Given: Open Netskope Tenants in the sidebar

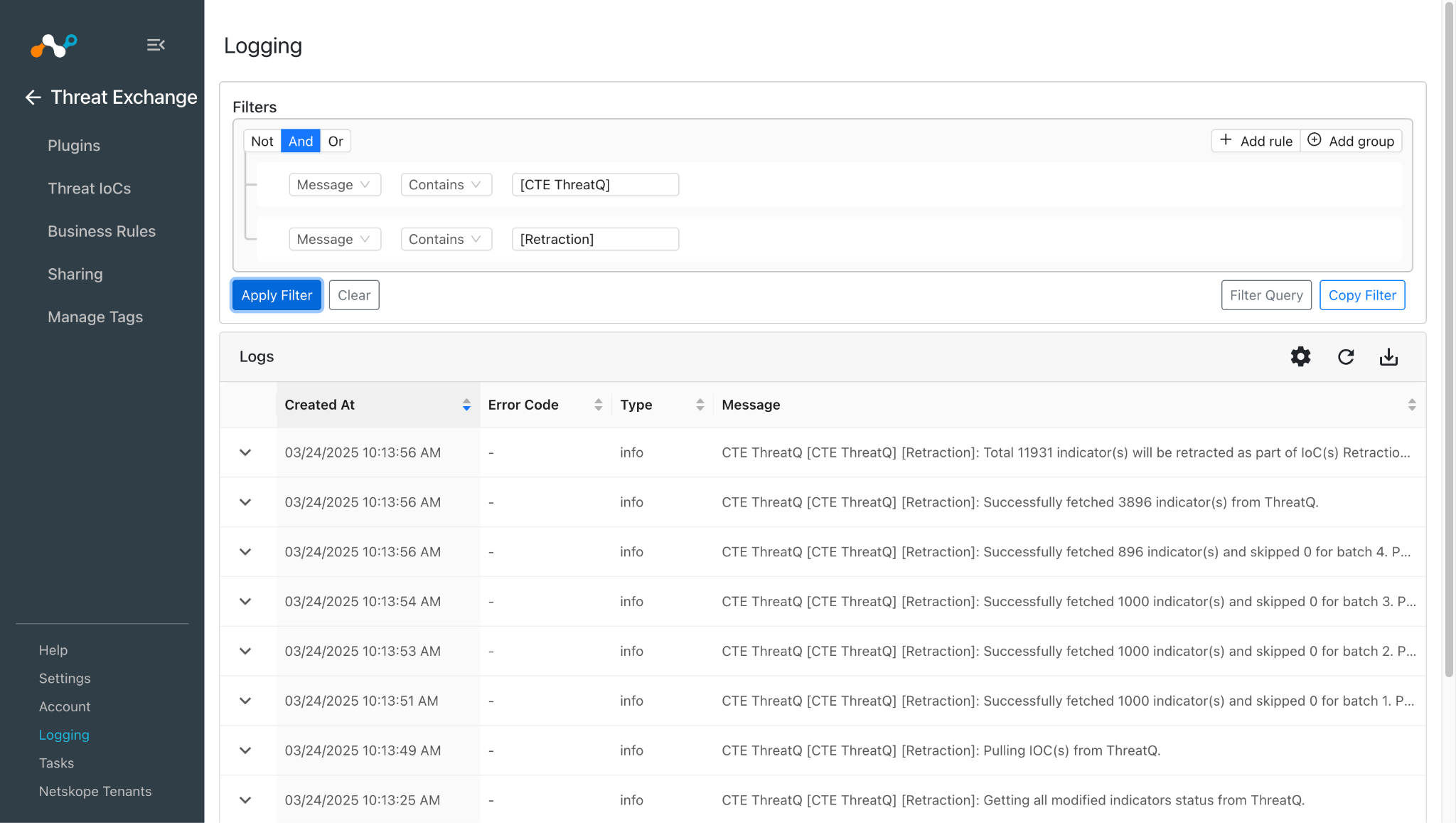Looking at the screenshot, I should [95, 792].
